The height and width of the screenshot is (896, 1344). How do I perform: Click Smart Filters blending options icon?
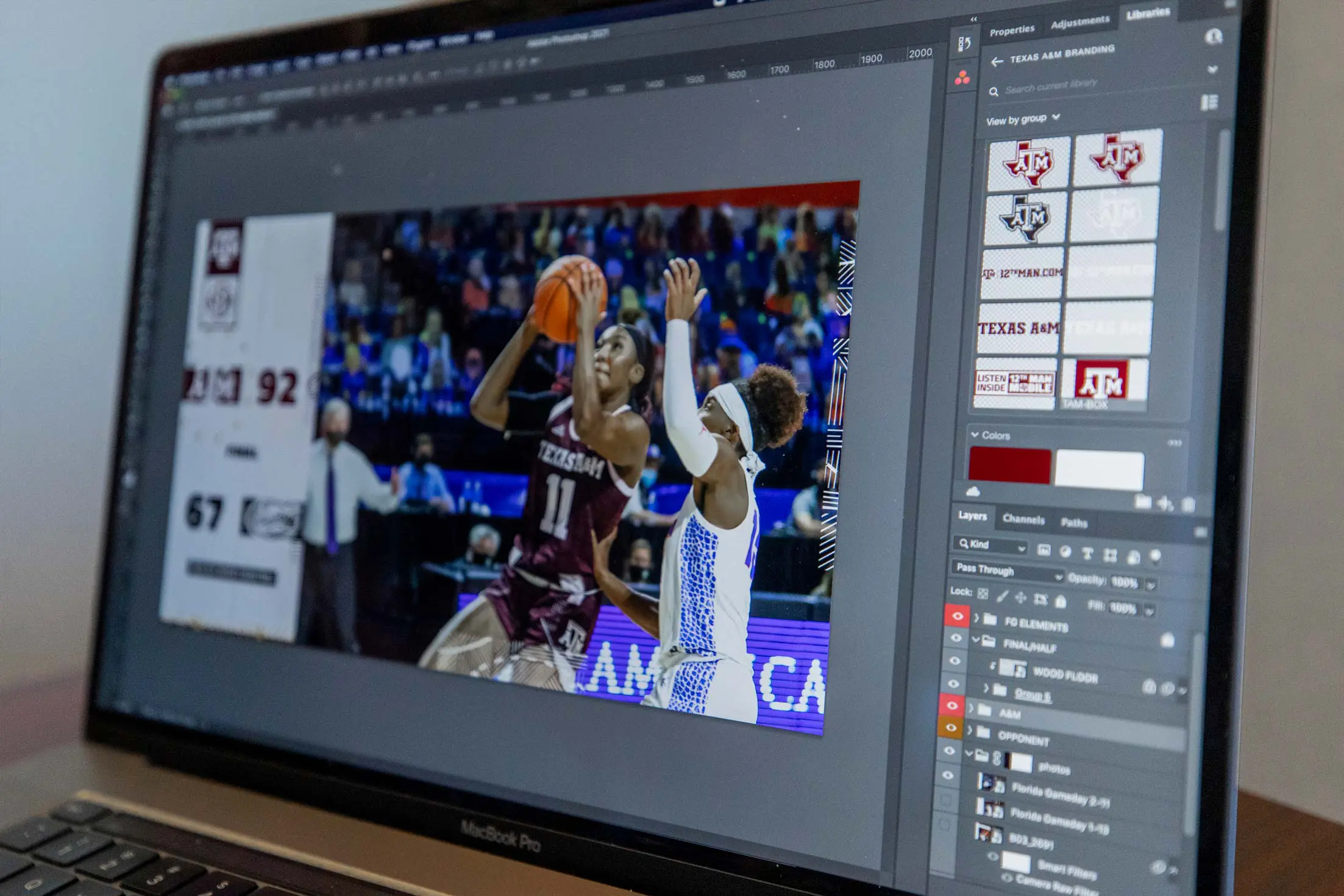point(1158,867)
